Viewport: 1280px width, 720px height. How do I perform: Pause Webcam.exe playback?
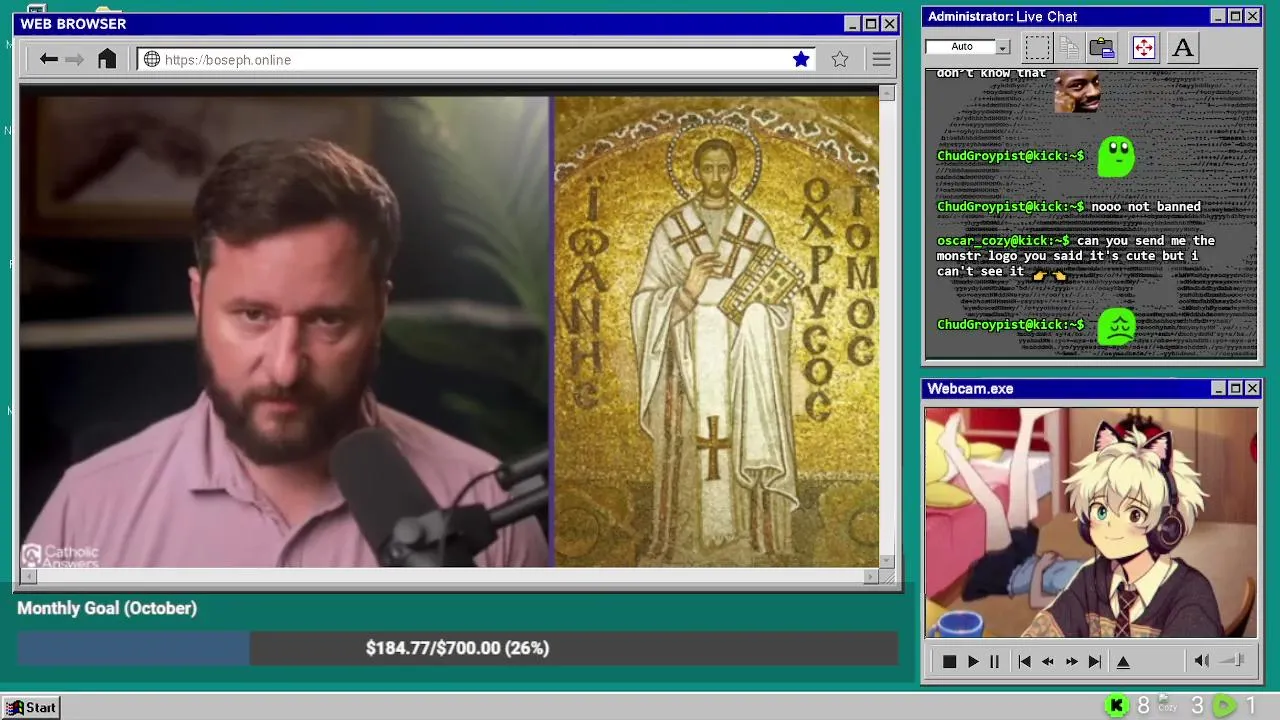tap(994, 662)
